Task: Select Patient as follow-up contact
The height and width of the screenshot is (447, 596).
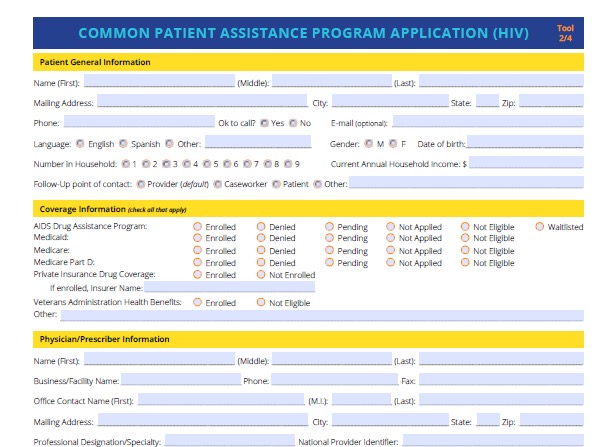Action: point(276,184)
